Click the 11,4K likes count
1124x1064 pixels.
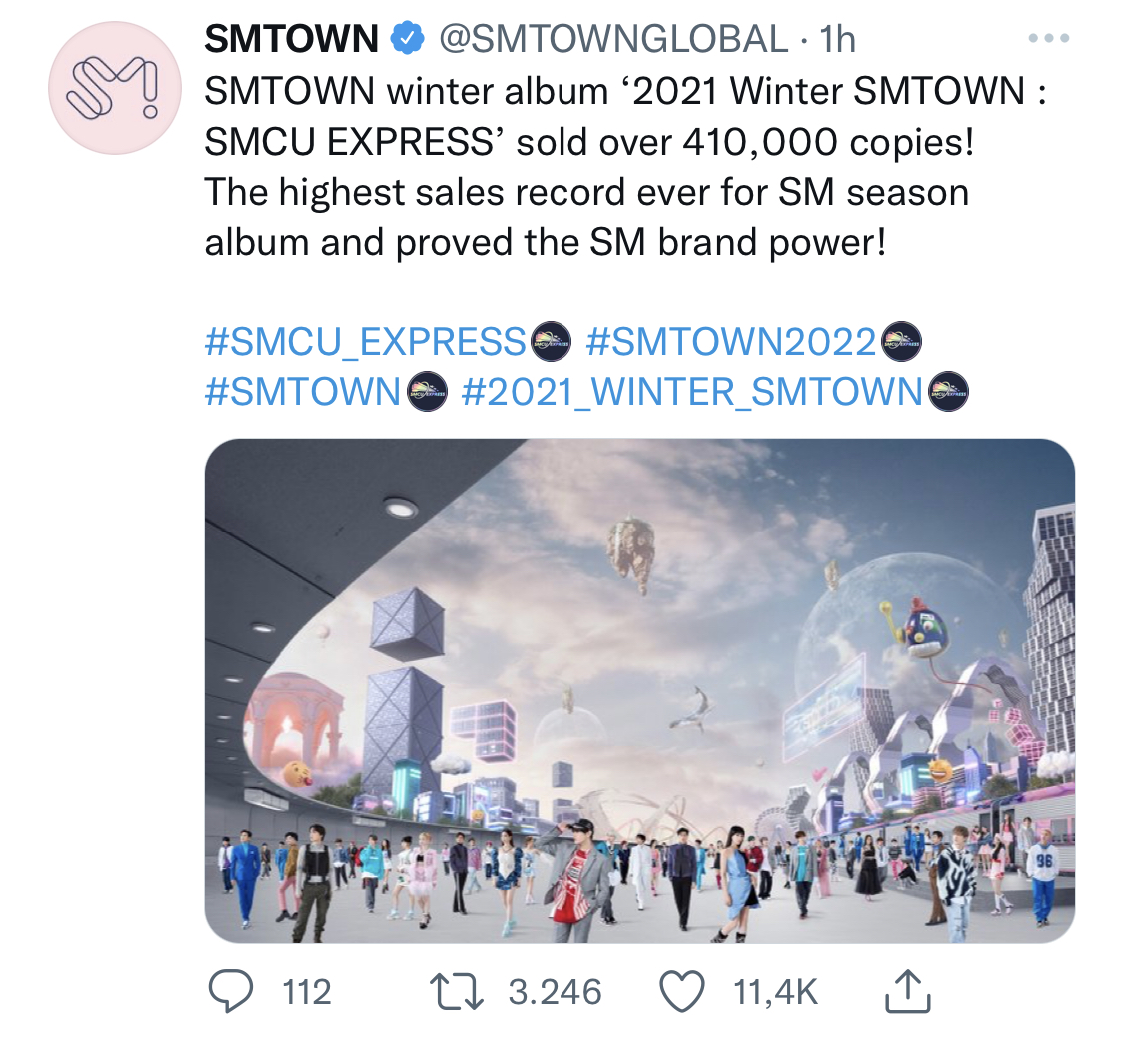pos(775,992)
